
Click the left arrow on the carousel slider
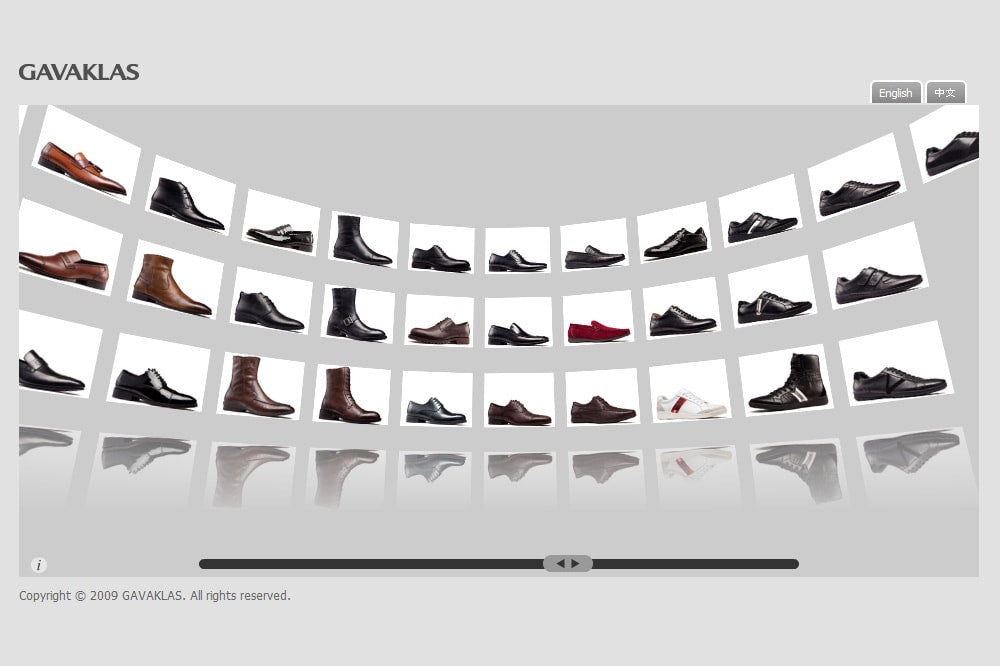click(x=563, y=563)
